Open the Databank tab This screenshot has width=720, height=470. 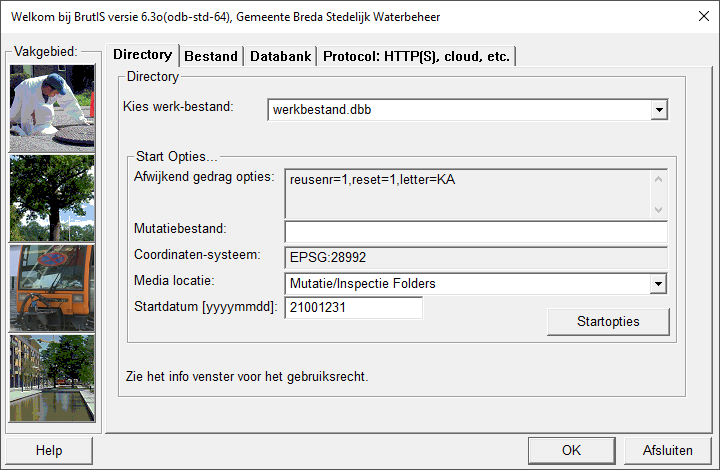[280, 56]
